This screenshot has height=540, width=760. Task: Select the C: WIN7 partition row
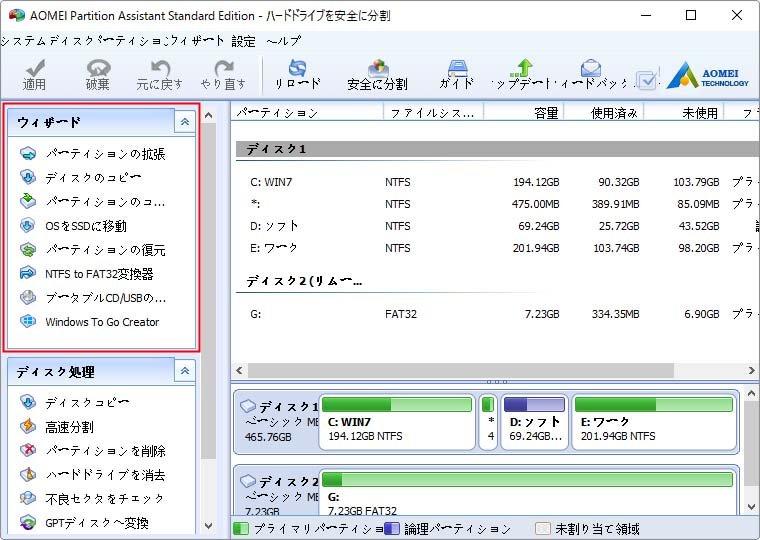pyautogui.click(x=497, y=182)
